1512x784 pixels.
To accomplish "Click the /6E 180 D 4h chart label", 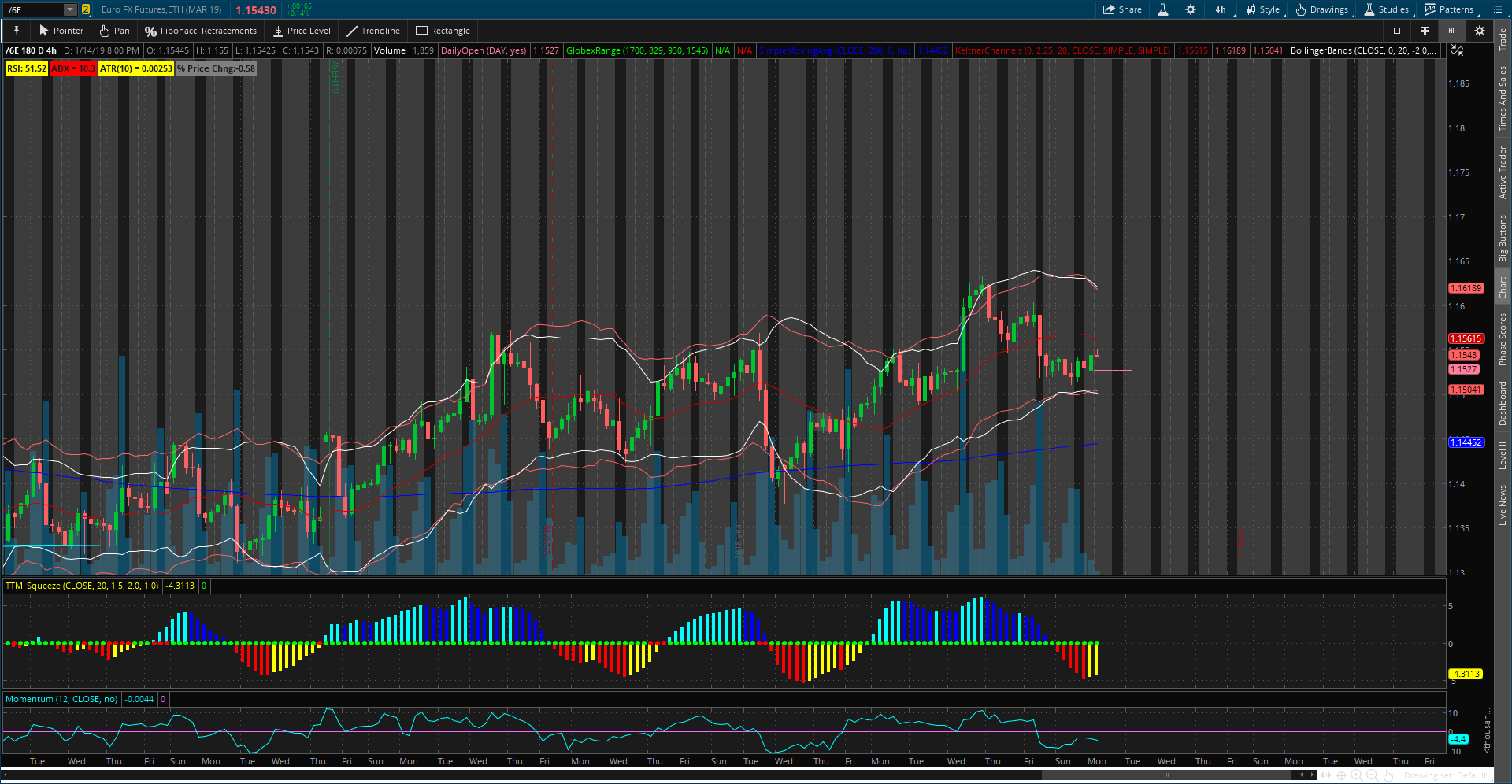I will [x=31, y=50].
